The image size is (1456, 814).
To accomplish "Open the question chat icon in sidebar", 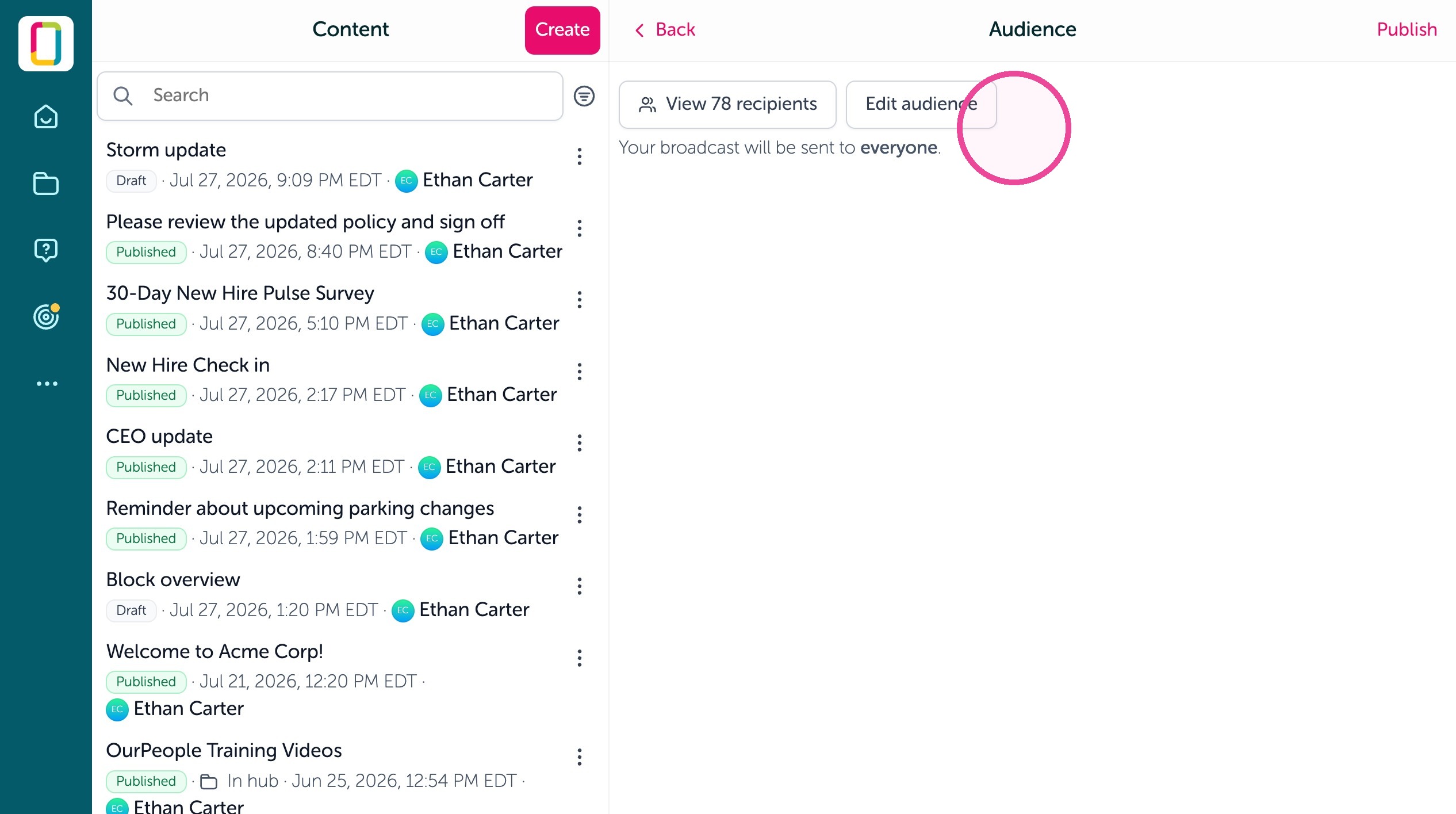I will pos(46,250).
